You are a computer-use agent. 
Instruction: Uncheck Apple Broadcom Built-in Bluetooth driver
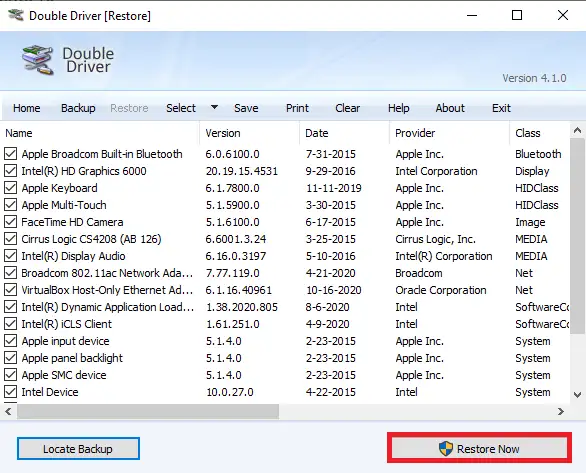[x=10, y=154]
